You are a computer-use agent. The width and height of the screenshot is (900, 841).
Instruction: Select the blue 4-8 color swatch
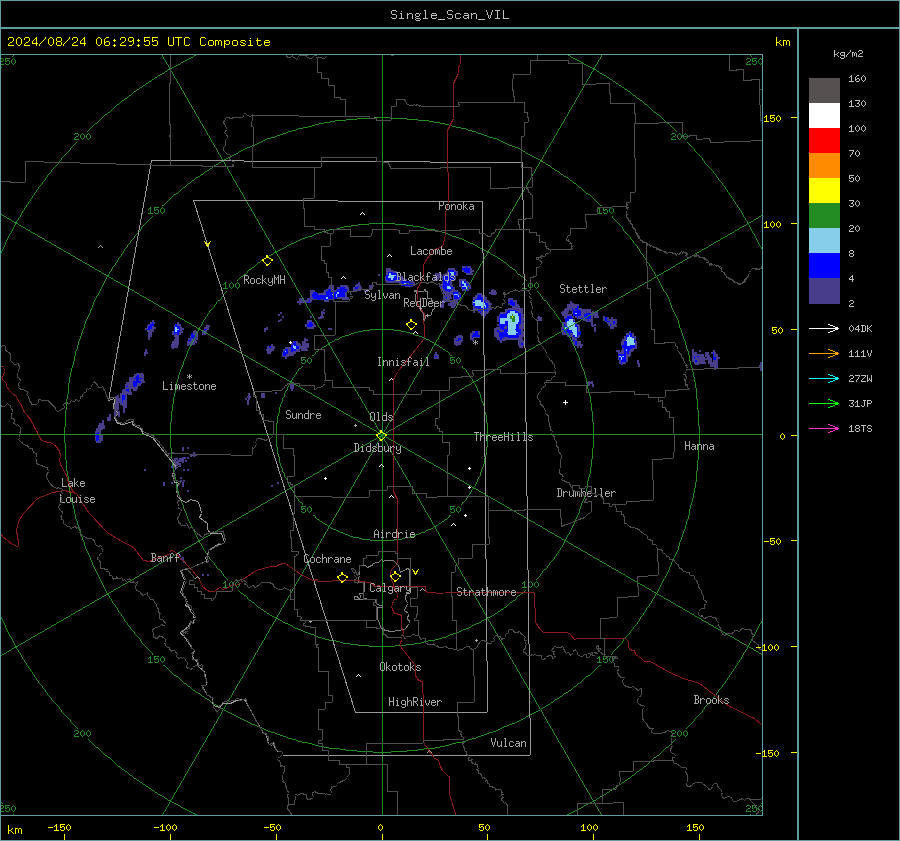[824, 266]
